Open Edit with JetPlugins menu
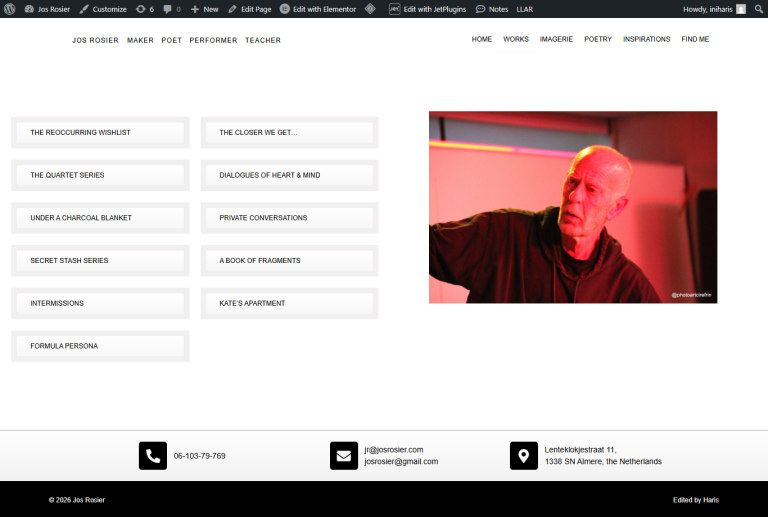768x517 pixels. (427, 9)
